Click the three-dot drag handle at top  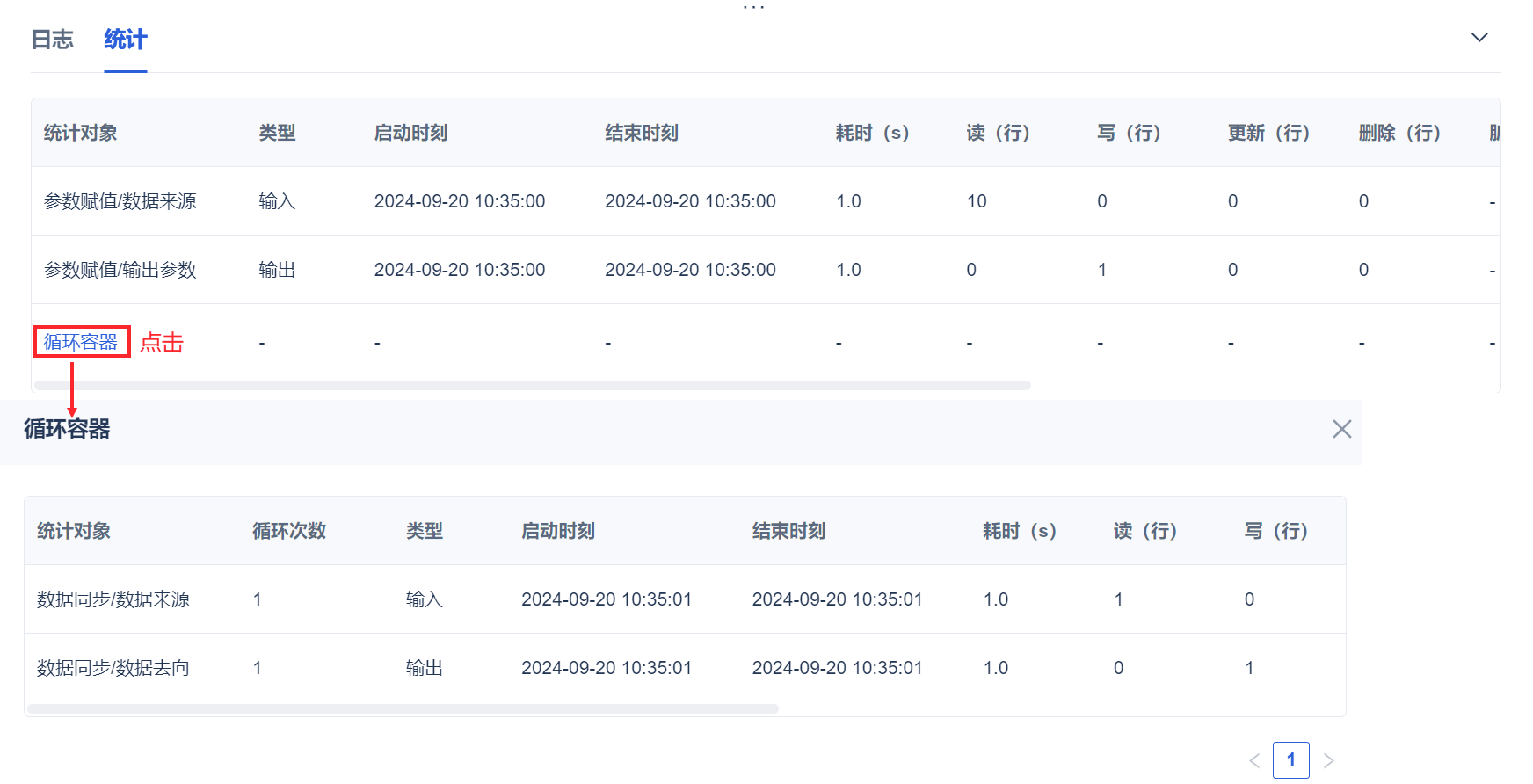[753, 7]
